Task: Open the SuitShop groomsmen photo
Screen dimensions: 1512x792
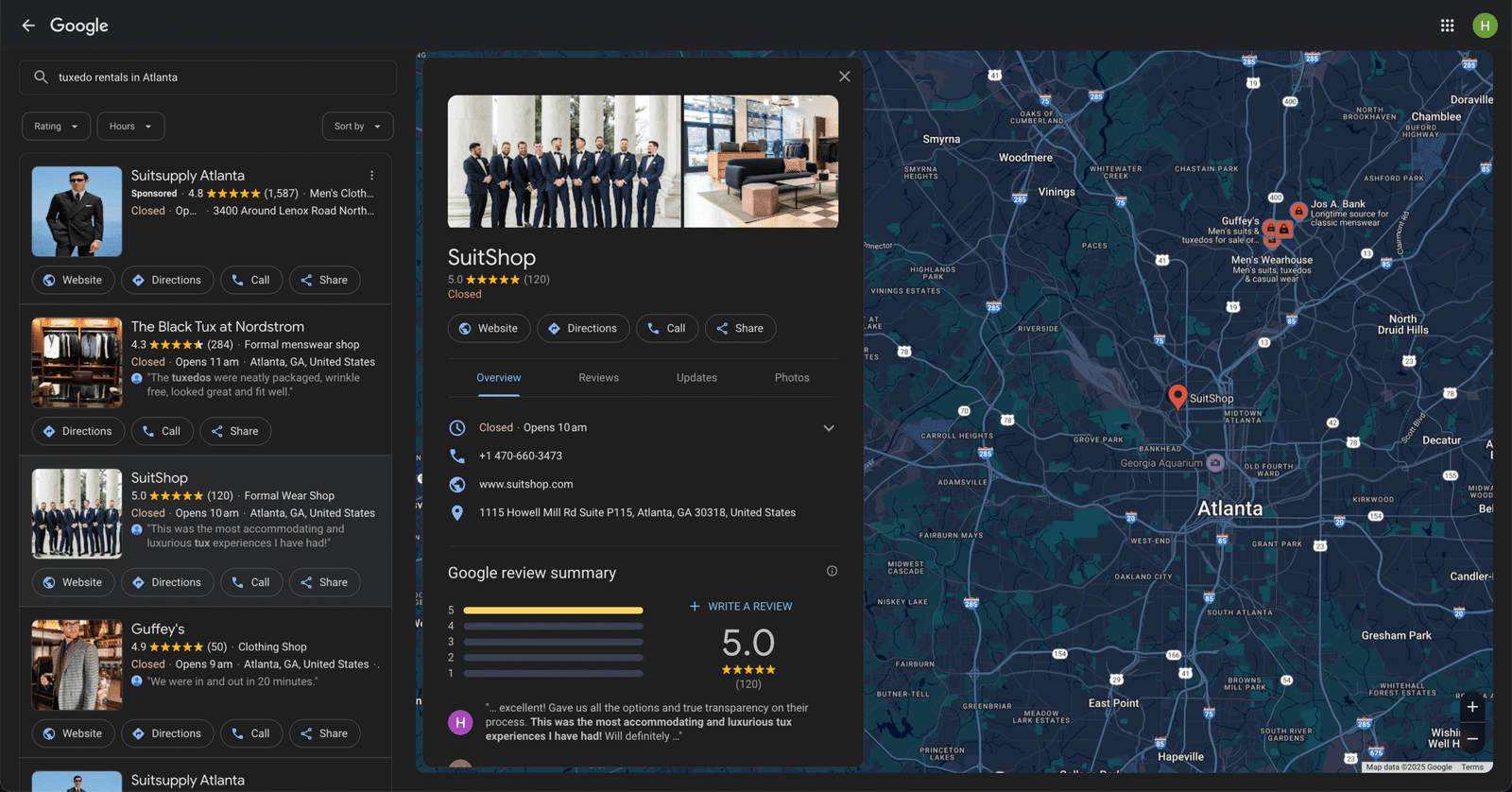Action: [x=564, y=162]
